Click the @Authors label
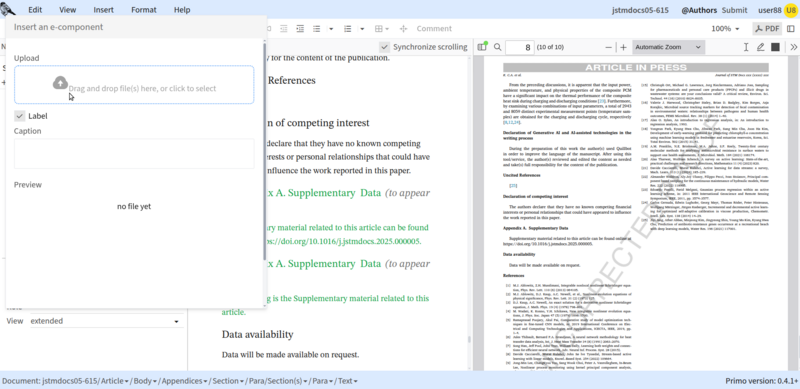Image resolution: width=800 pixels, height=389 pixels. [x=699, y=10]
